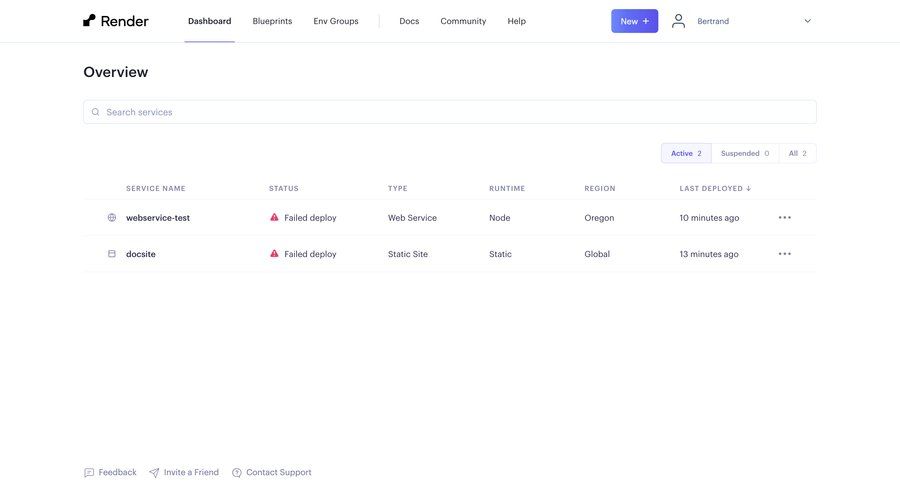Switch to the Suspended services filter
This screenshot has width=900, height=484.
pyautogui.click(x=745, y=153)
